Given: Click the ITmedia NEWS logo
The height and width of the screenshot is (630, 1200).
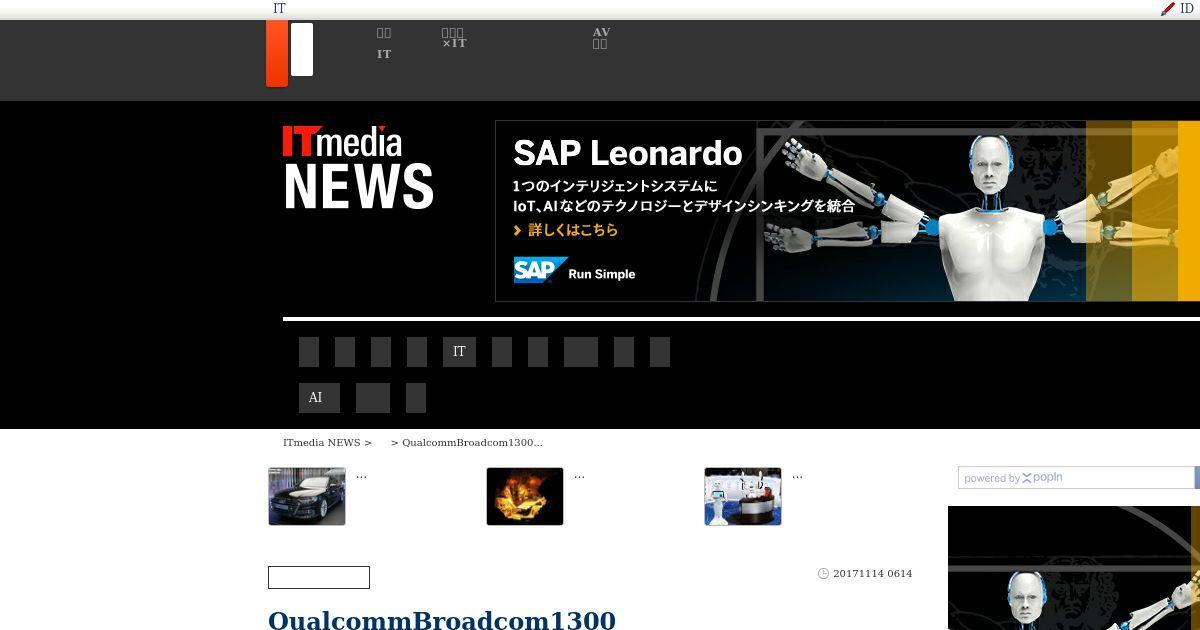Looking at the screenshot, I should pyautogui.click(x=358, y=168).
